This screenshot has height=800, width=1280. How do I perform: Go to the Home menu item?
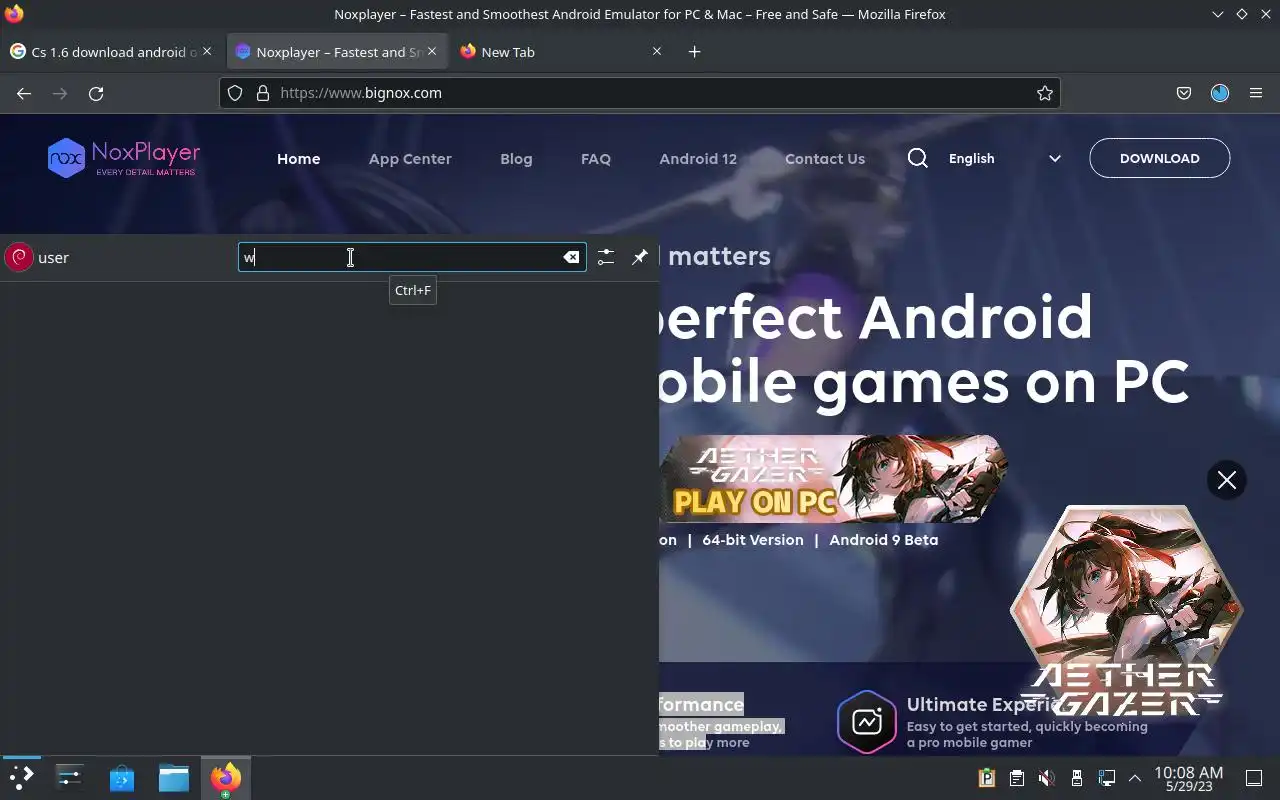298,159
